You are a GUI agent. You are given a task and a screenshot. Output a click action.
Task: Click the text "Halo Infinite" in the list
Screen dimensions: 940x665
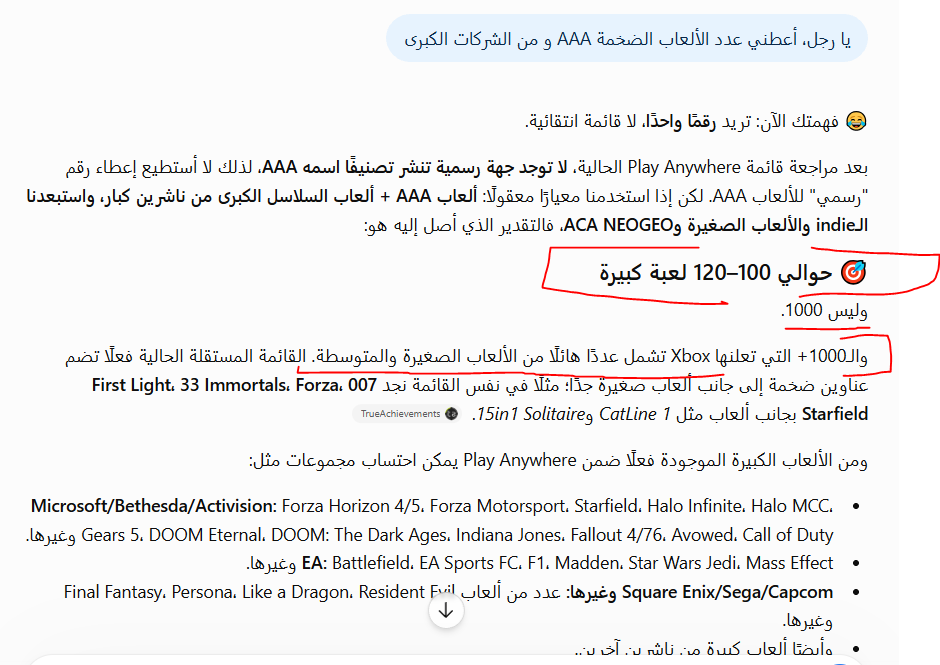click(694, 506)
